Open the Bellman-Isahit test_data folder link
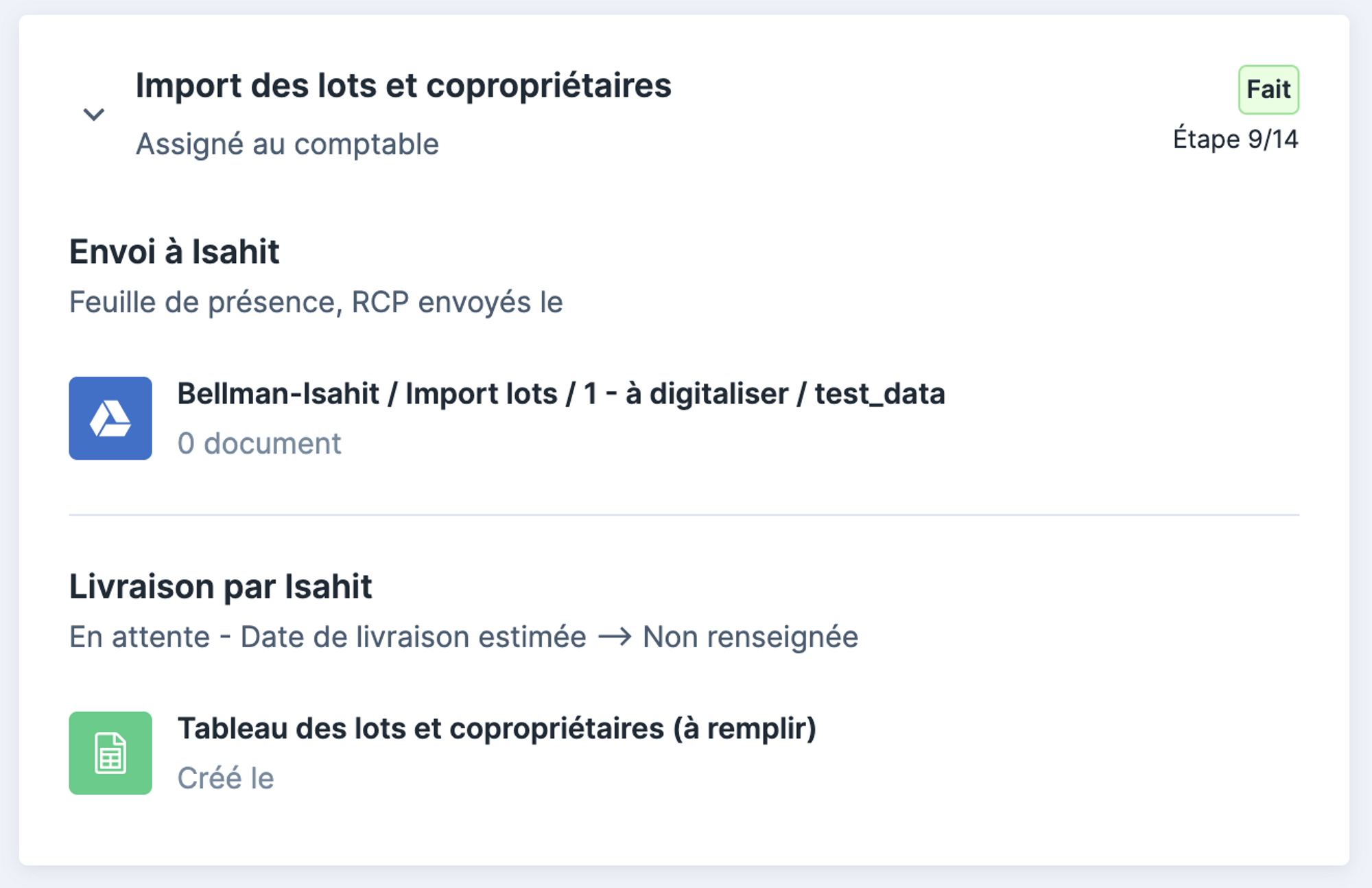Image resolution: width=1372 pixels, height=888 pixels. [x=561, y=394]
